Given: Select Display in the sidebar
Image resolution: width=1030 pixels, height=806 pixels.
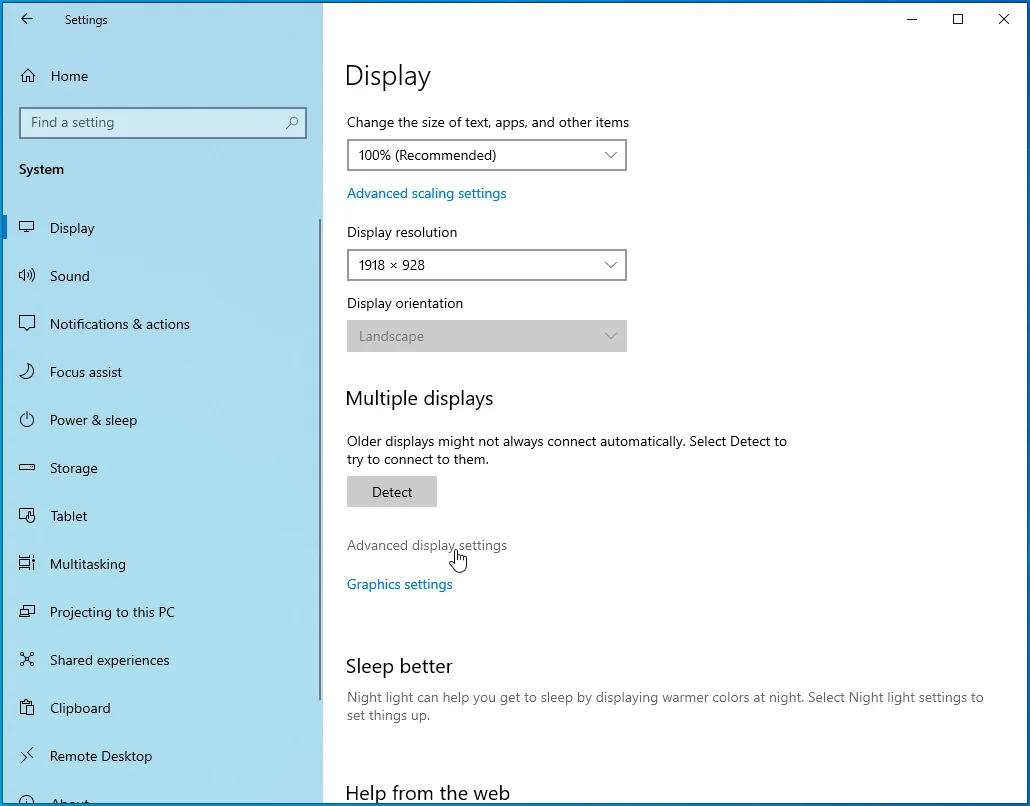Looking at the screenshot, I should pyautogui.click(x=162, y=228).
